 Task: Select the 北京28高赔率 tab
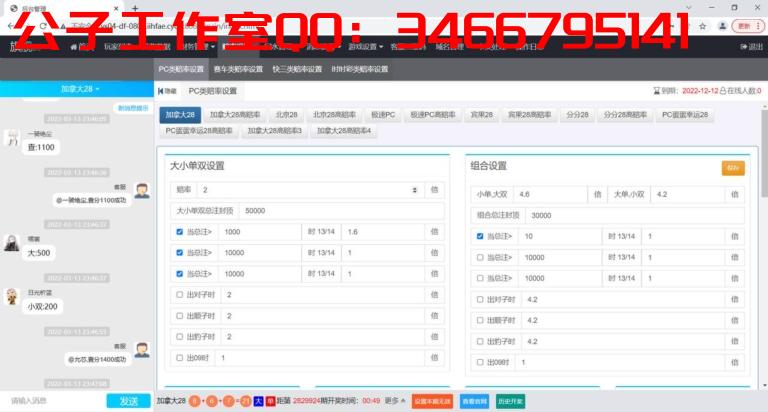(334, 115)
